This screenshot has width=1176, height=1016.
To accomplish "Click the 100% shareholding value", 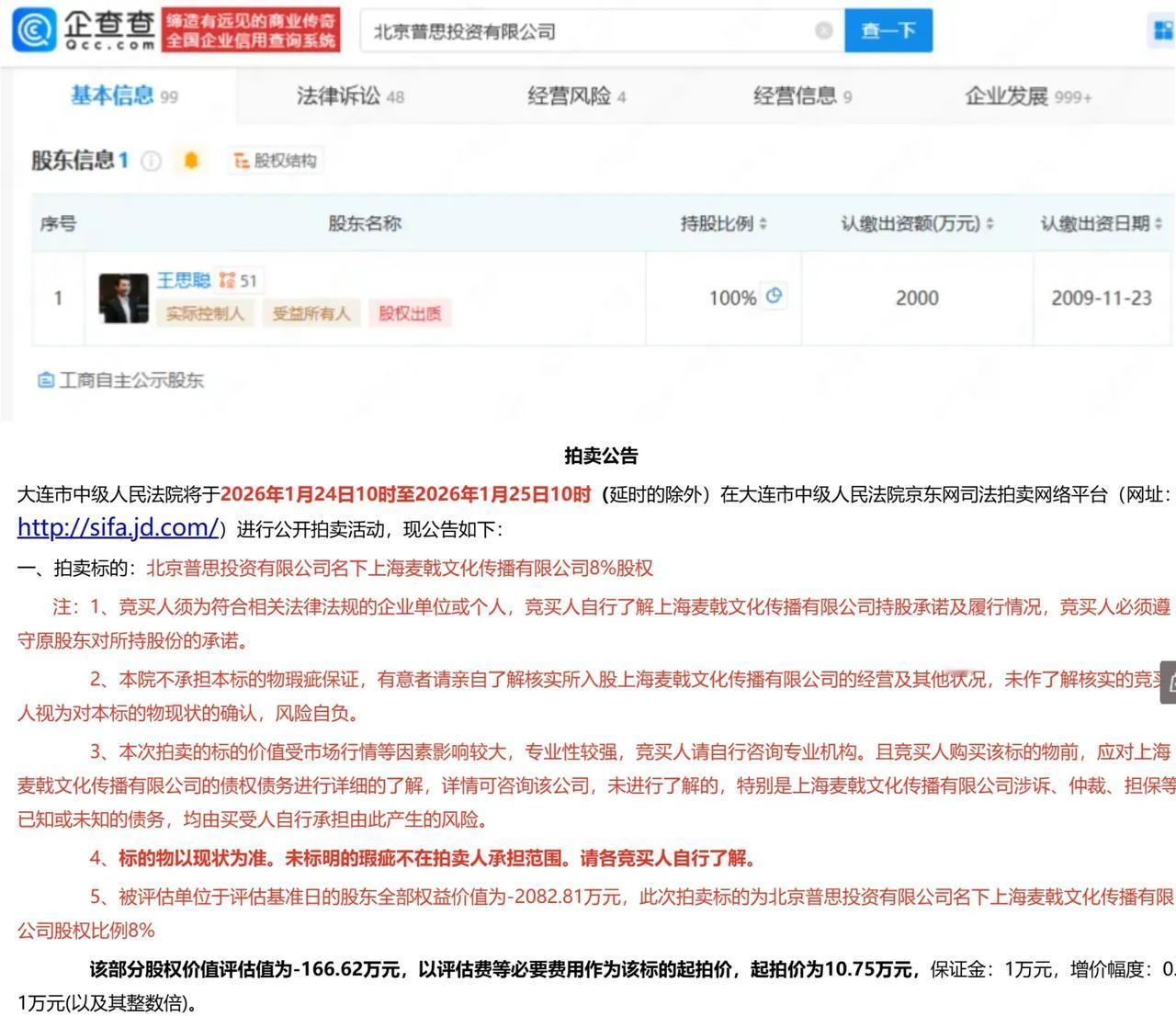I will pyautogui.click(x=732, y=298).
